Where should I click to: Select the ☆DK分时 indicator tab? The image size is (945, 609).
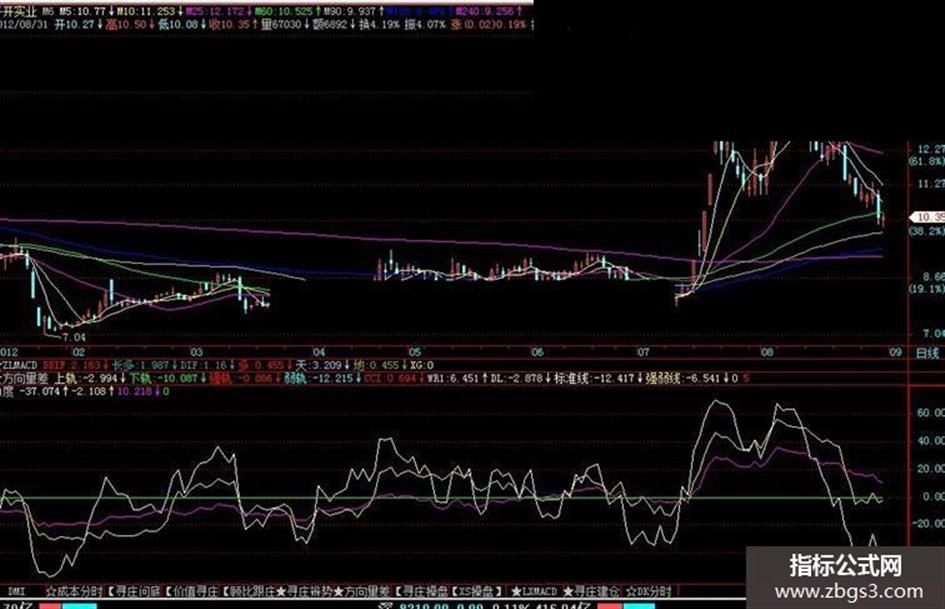click(x=648, y=592)
